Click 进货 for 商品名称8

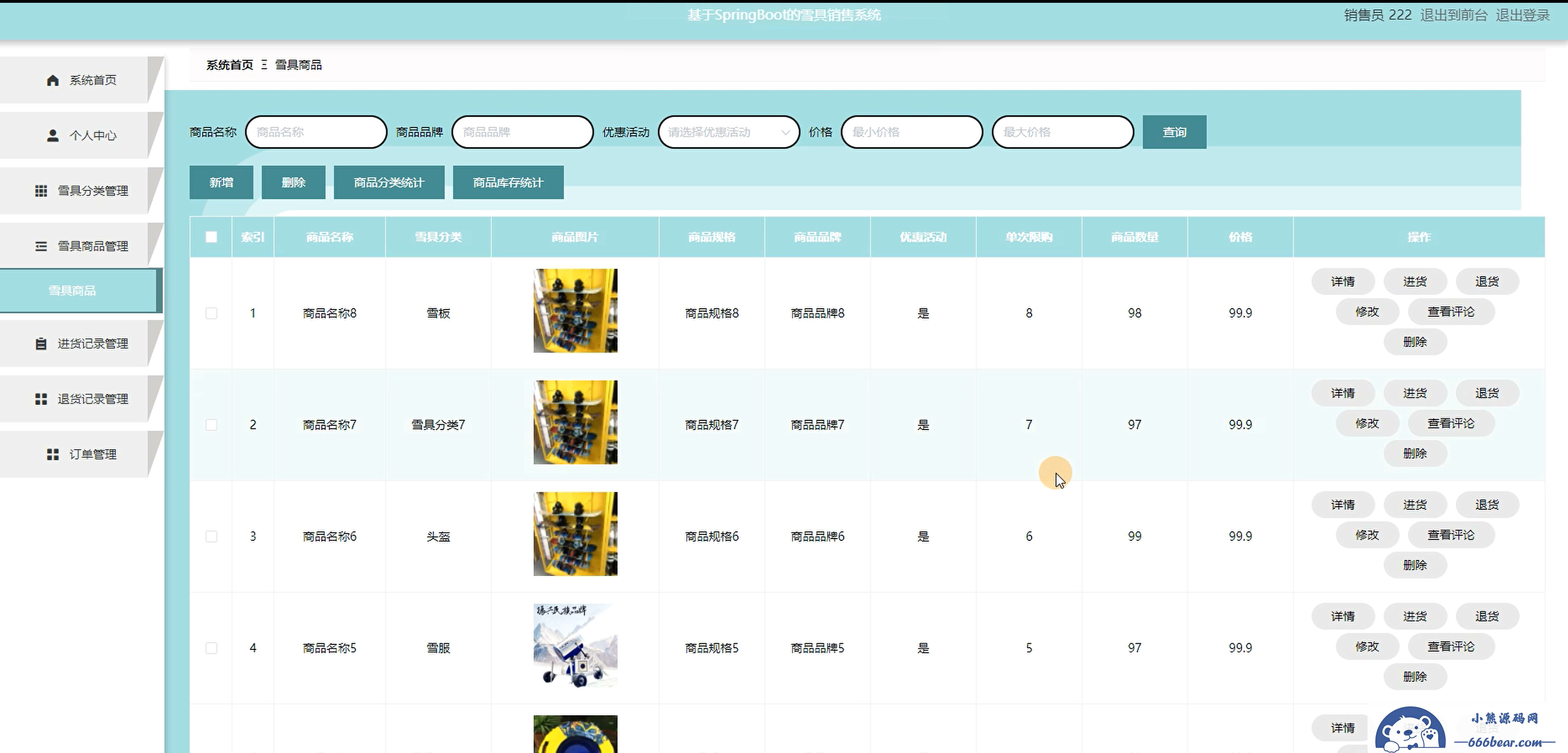(1415, 282)
